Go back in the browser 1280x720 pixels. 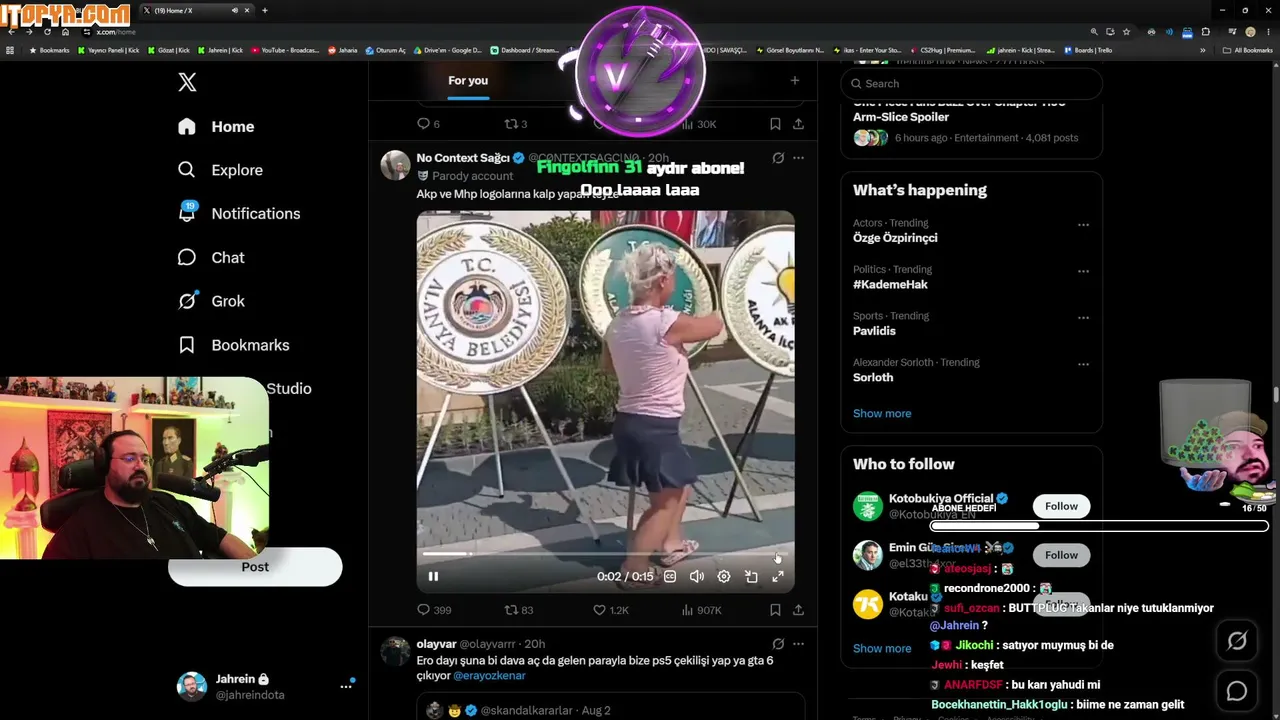(x=11, y=32)
